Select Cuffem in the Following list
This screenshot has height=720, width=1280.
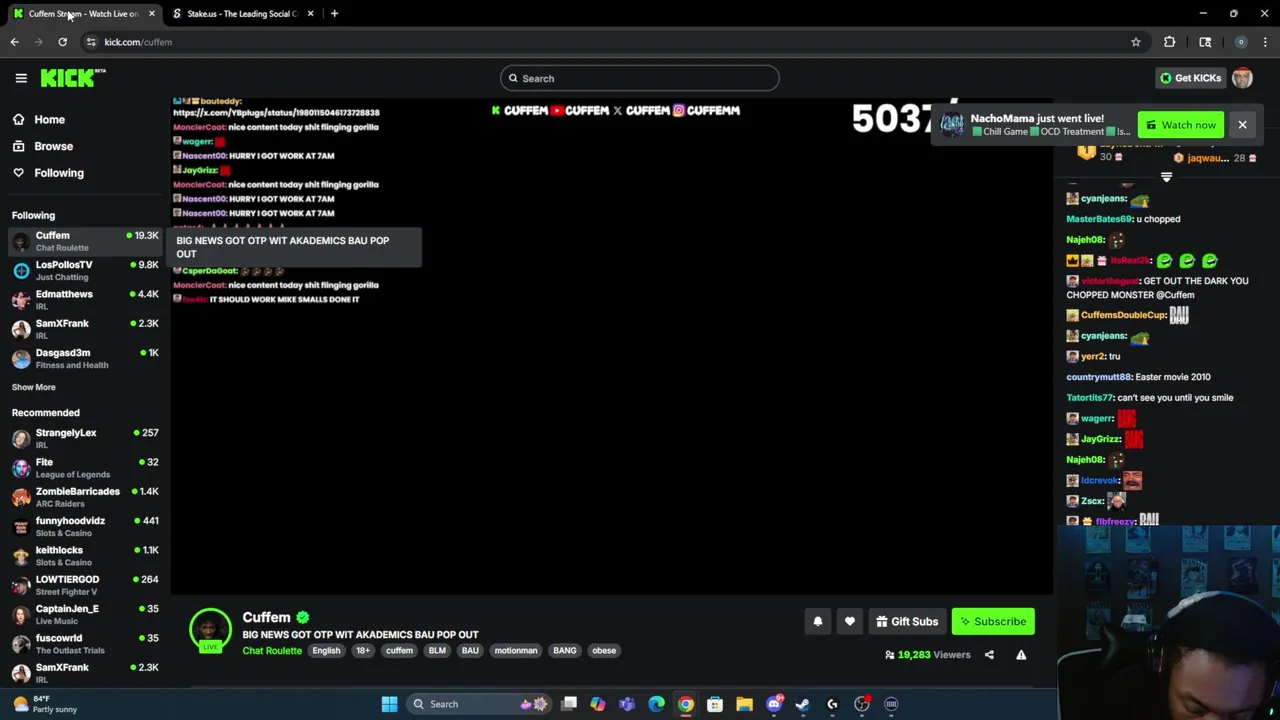[85, 241]
